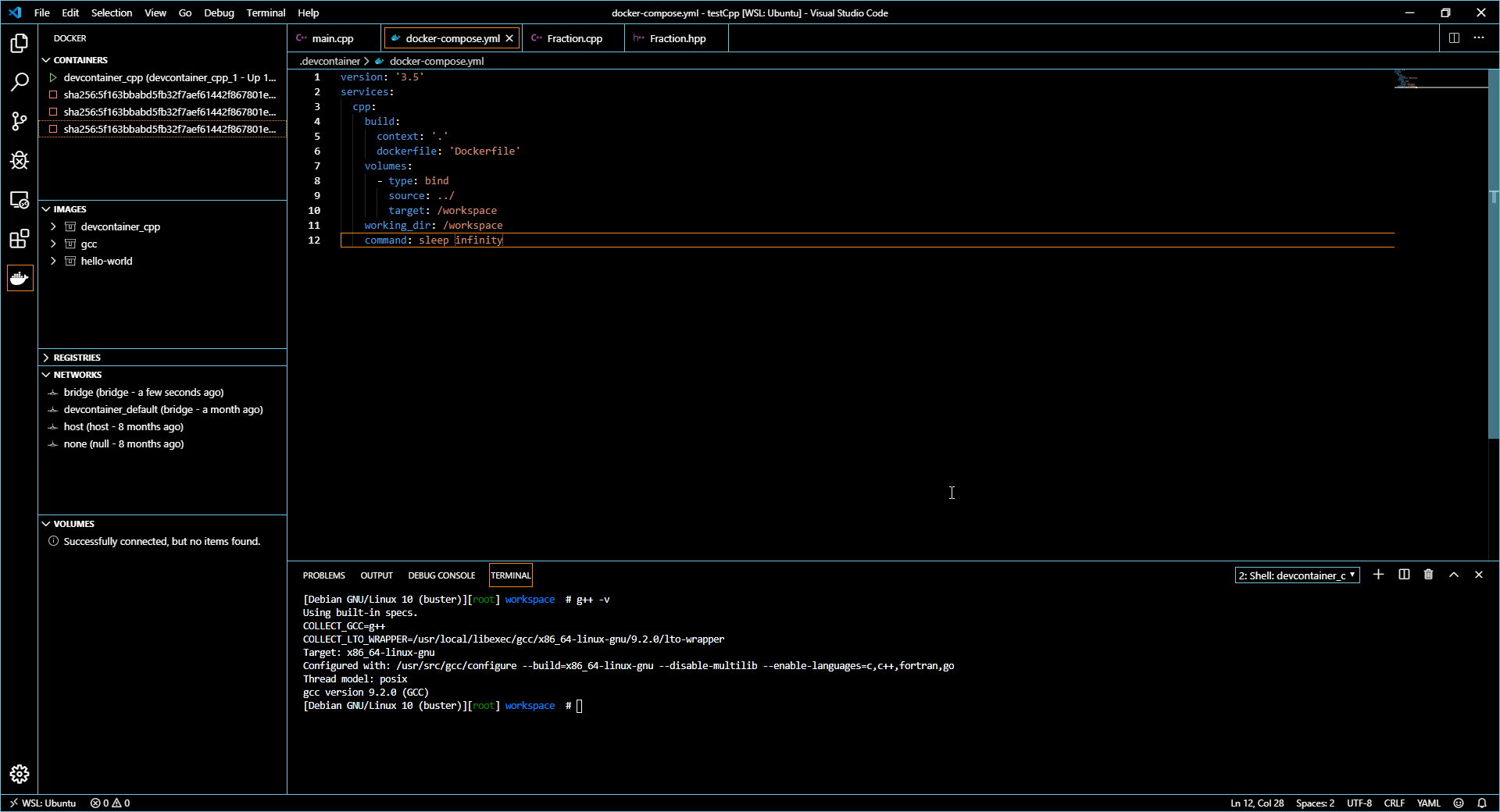The width and height of the screenshot is (1500, 812).
Task: Click Ln 12, Col 28 cursor position
Action: pos(1257,803)
